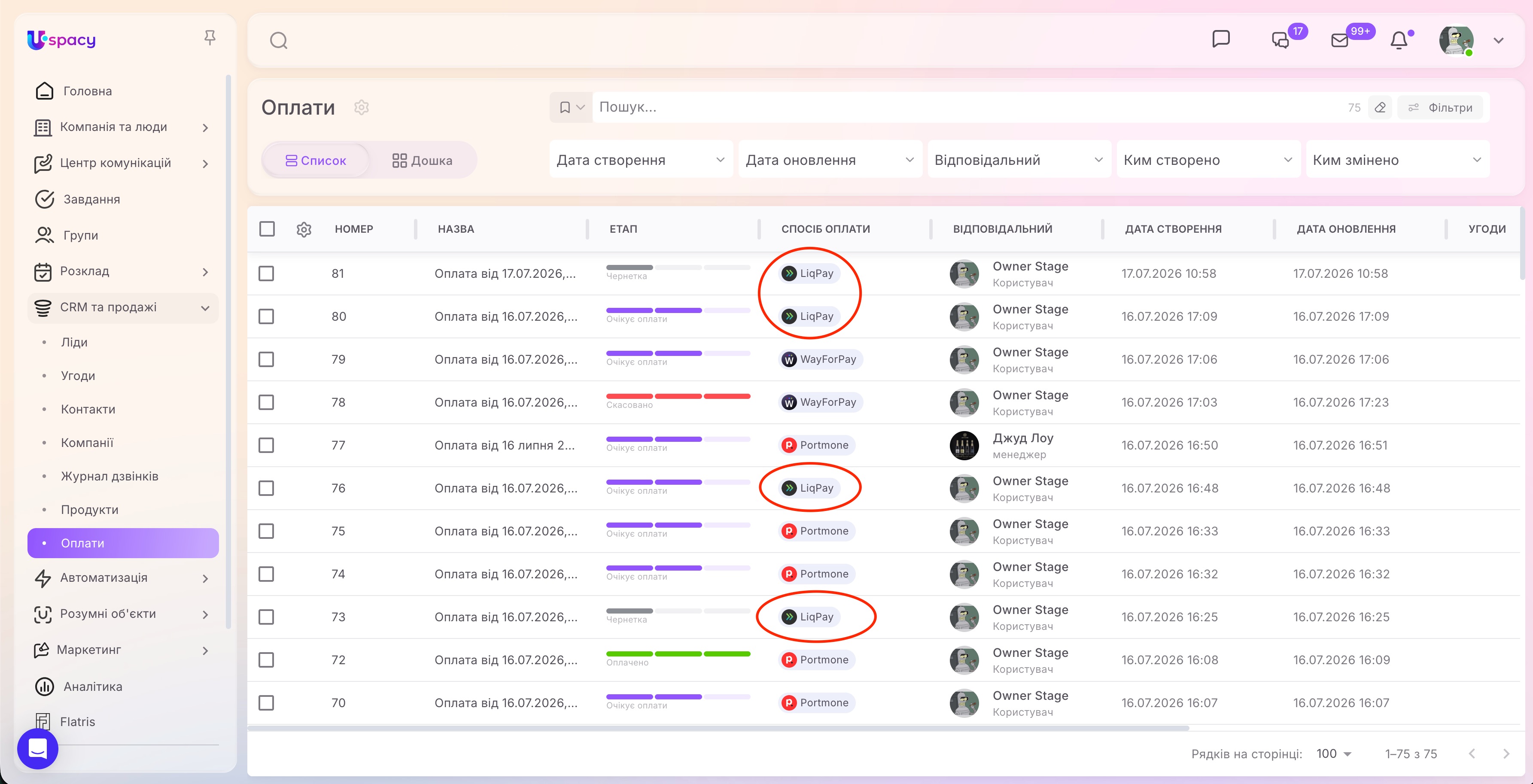Open the Відповідальний filter dropdown
The height and width of the screenshot is (784, 1533).
(1018, 159)
